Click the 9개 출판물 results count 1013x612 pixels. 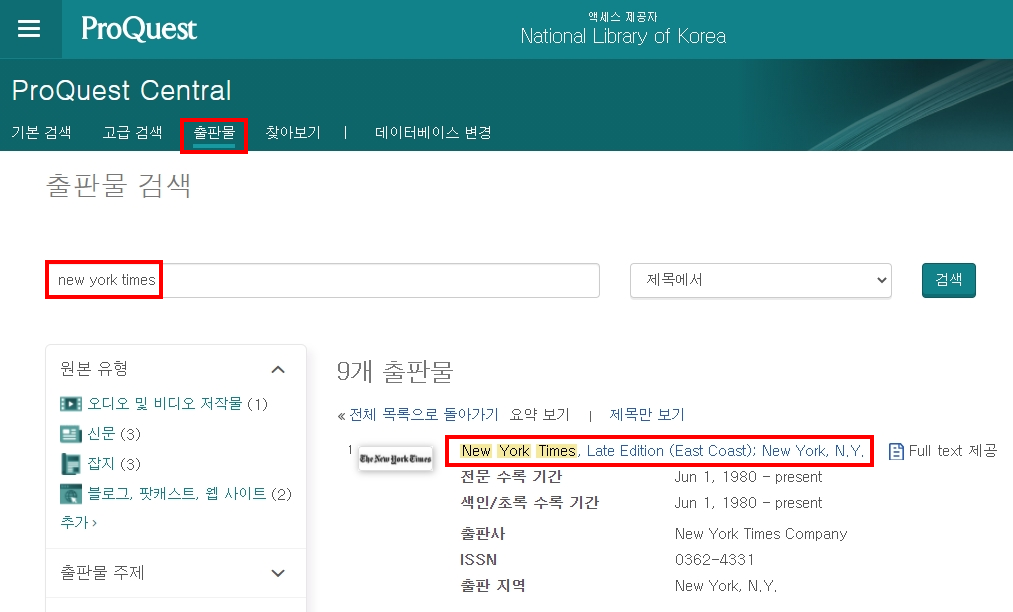tap(395, 372)
